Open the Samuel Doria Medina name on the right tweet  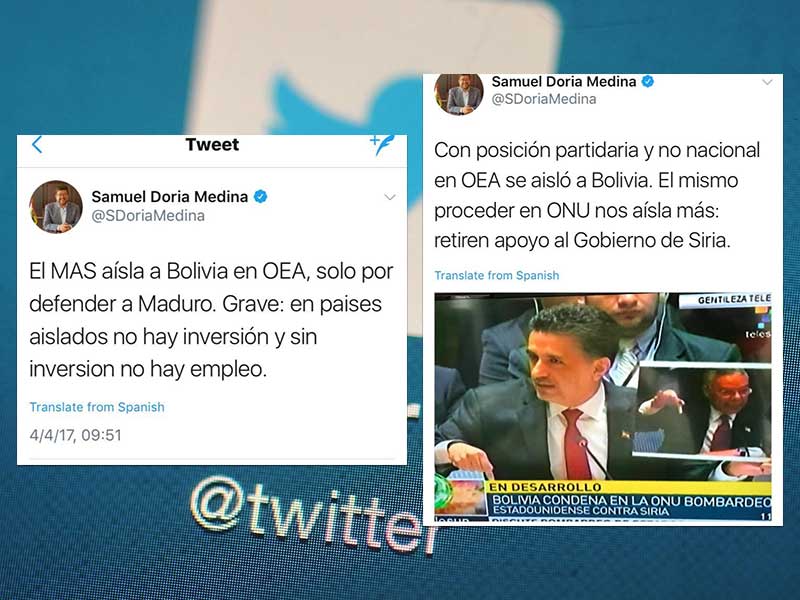pos(564,82)
